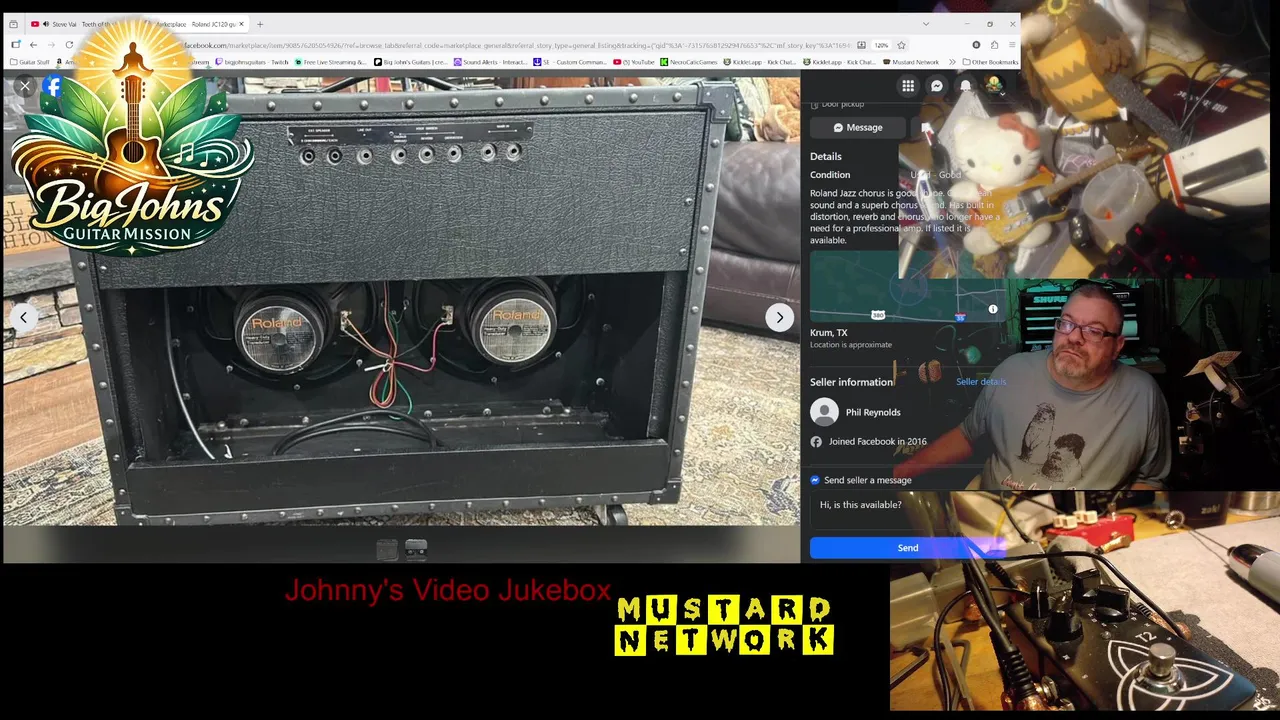Screen dimensions: 1280x720
Task: Open the NecroCalcGames bookmark
Action: pos(689,62)
